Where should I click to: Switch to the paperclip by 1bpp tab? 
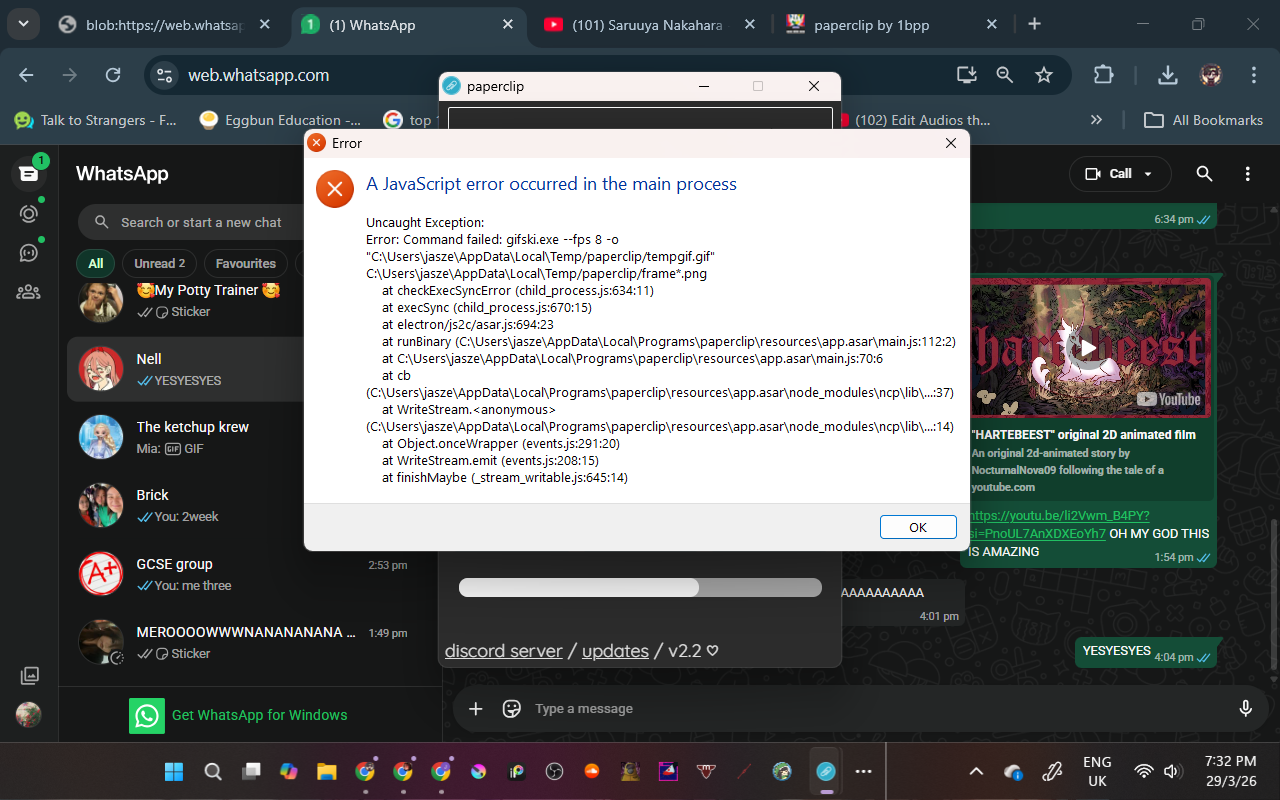(x=892, y=25)
